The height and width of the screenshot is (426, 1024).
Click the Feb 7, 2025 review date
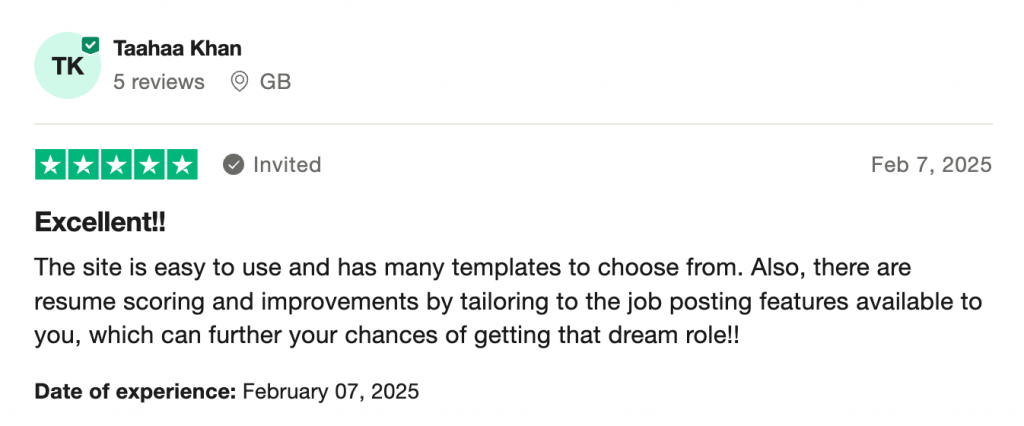[x=931, y=165]
